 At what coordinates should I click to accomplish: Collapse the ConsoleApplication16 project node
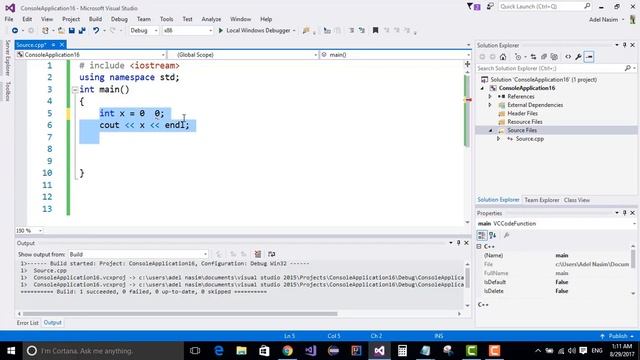click(482, 88)
